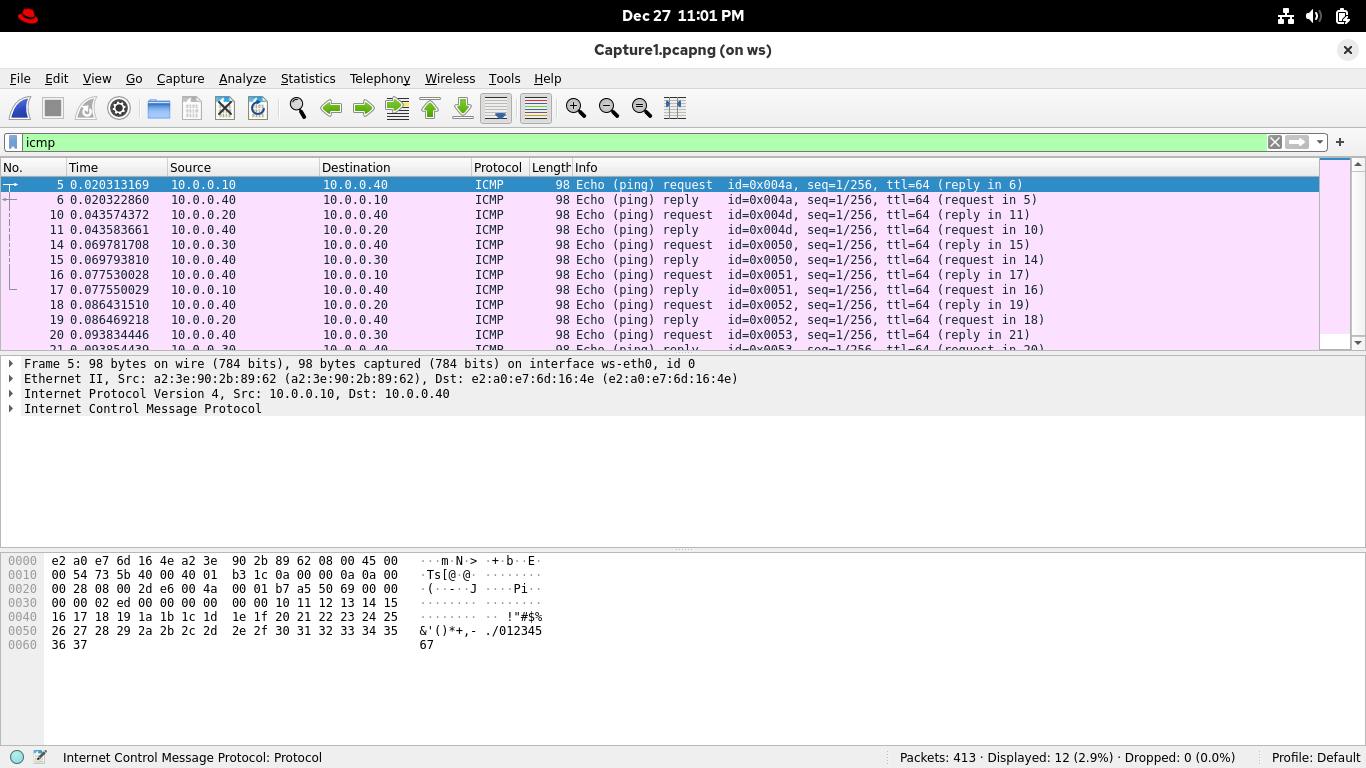Click the find packet magnifier icon

[298, 108]
